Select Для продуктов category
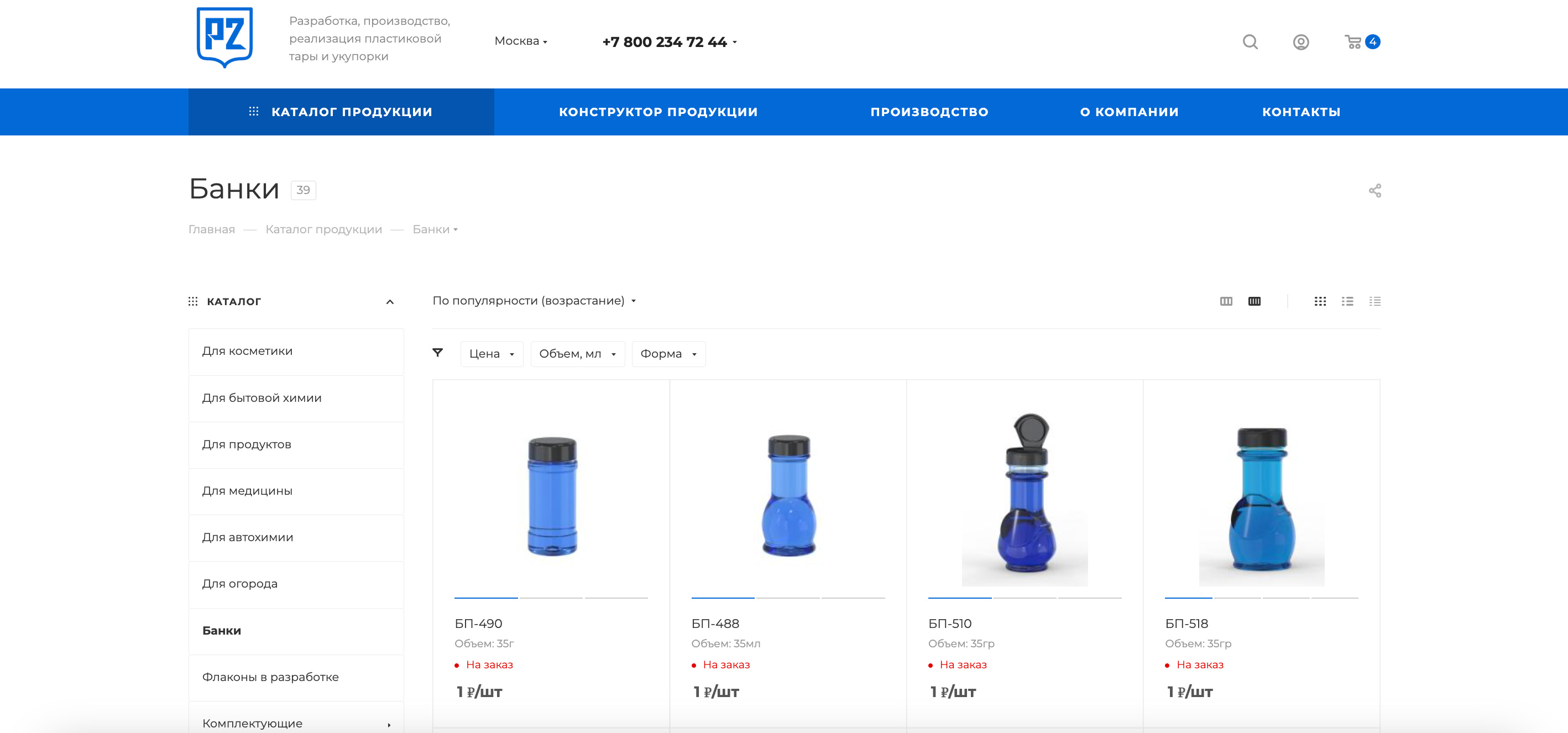Image resolution: width=1568 pixels, height=733 pixels. (x=296, y=444)
